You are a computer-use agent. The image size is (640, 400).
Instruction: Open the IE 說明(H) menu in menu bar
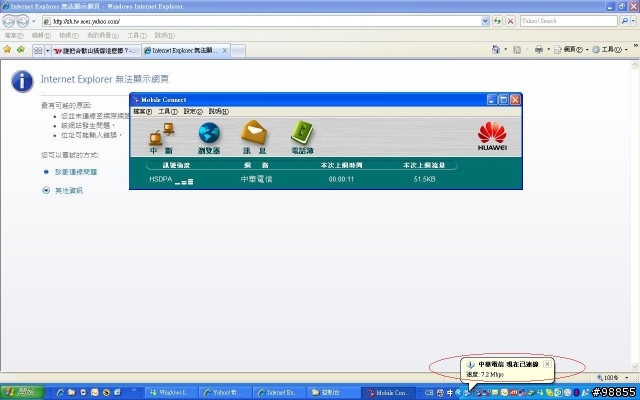click(164, 36)
